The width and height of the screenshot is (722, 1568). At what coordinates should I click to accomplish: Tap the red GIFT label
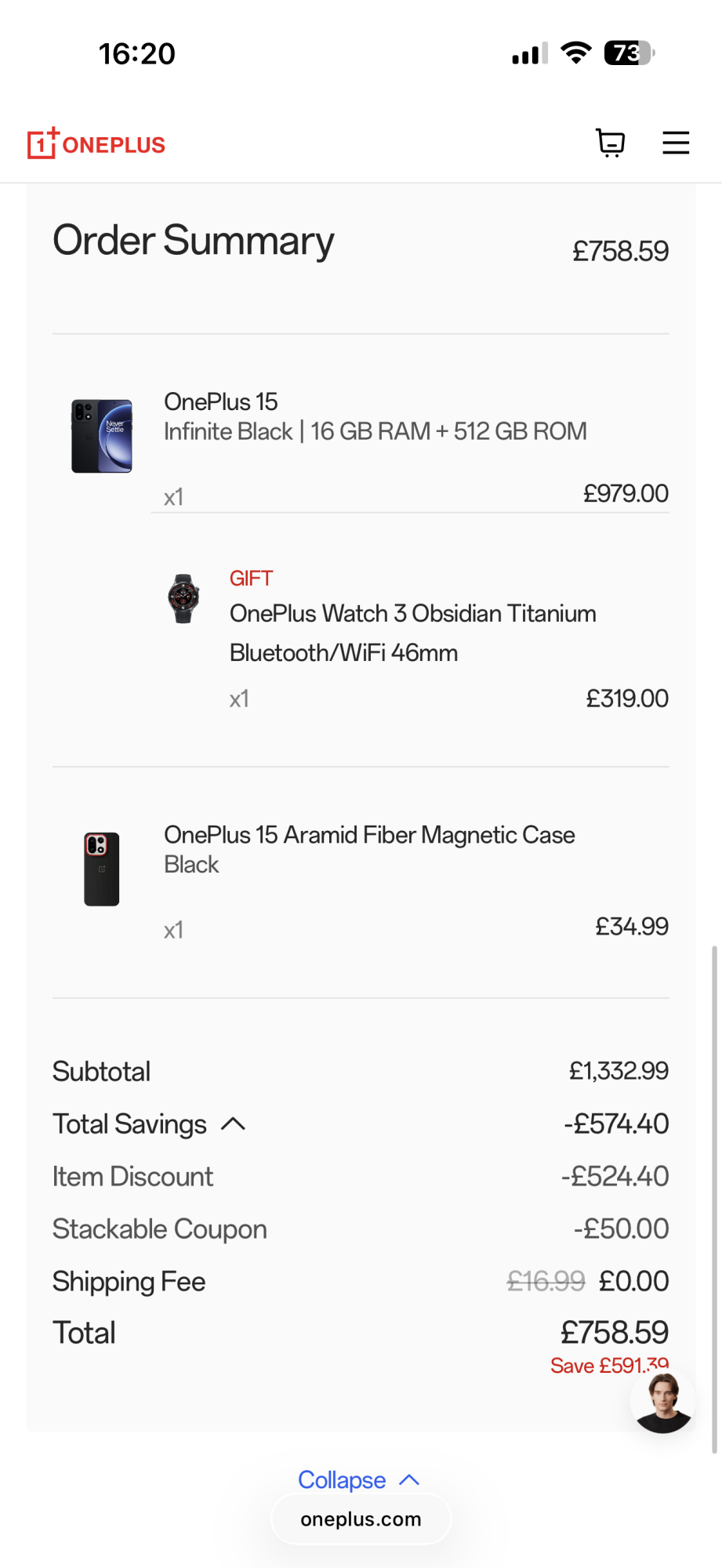(251, 579)
